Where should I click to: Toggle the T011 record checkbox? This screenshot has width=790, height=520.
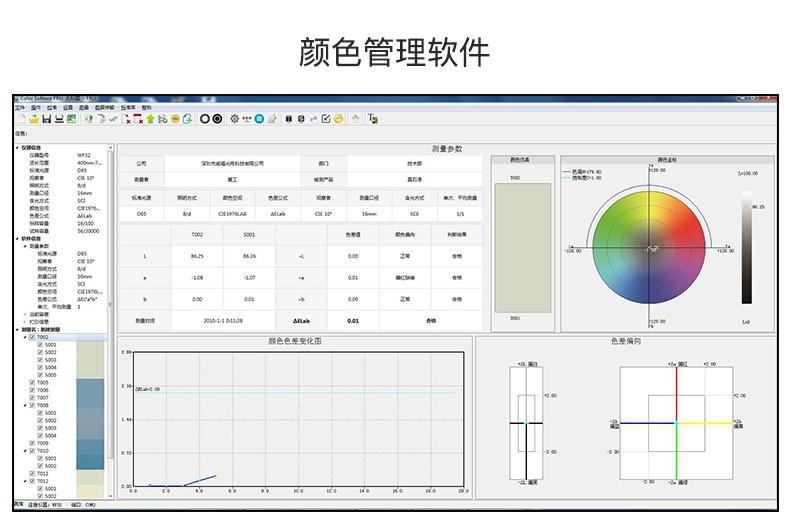click(x=32, y=473)
